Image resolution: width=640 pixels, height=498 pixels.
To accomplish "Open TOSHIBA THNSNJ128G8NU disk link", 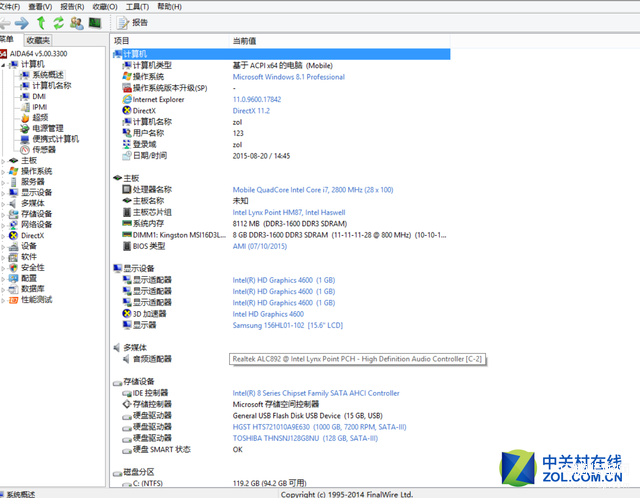I will (305, 438).
